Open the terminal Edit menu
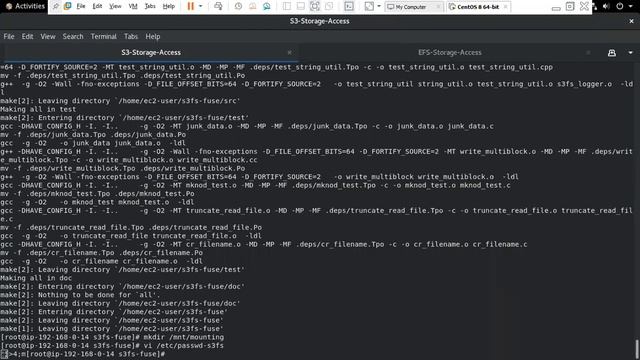The height and width of the screenshot is (360, 640). [x=27, y=36]
